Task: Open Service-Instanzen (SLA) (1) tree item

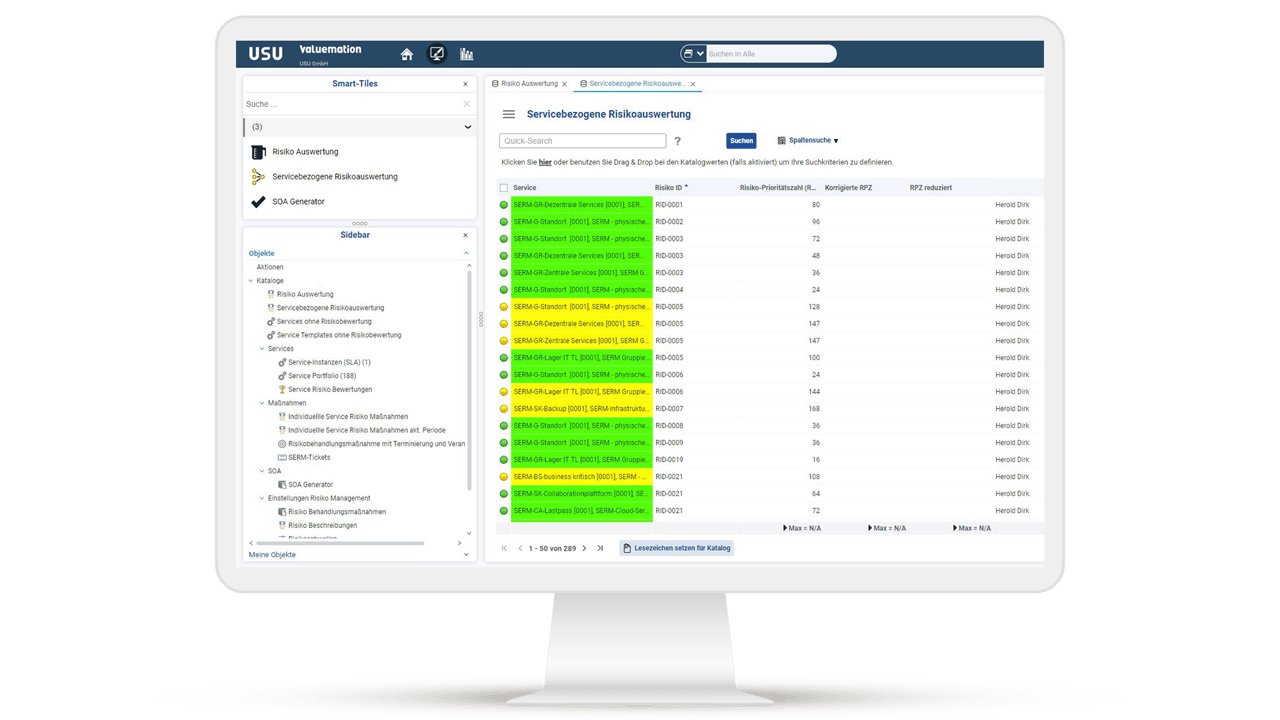Action: (329, 362)
